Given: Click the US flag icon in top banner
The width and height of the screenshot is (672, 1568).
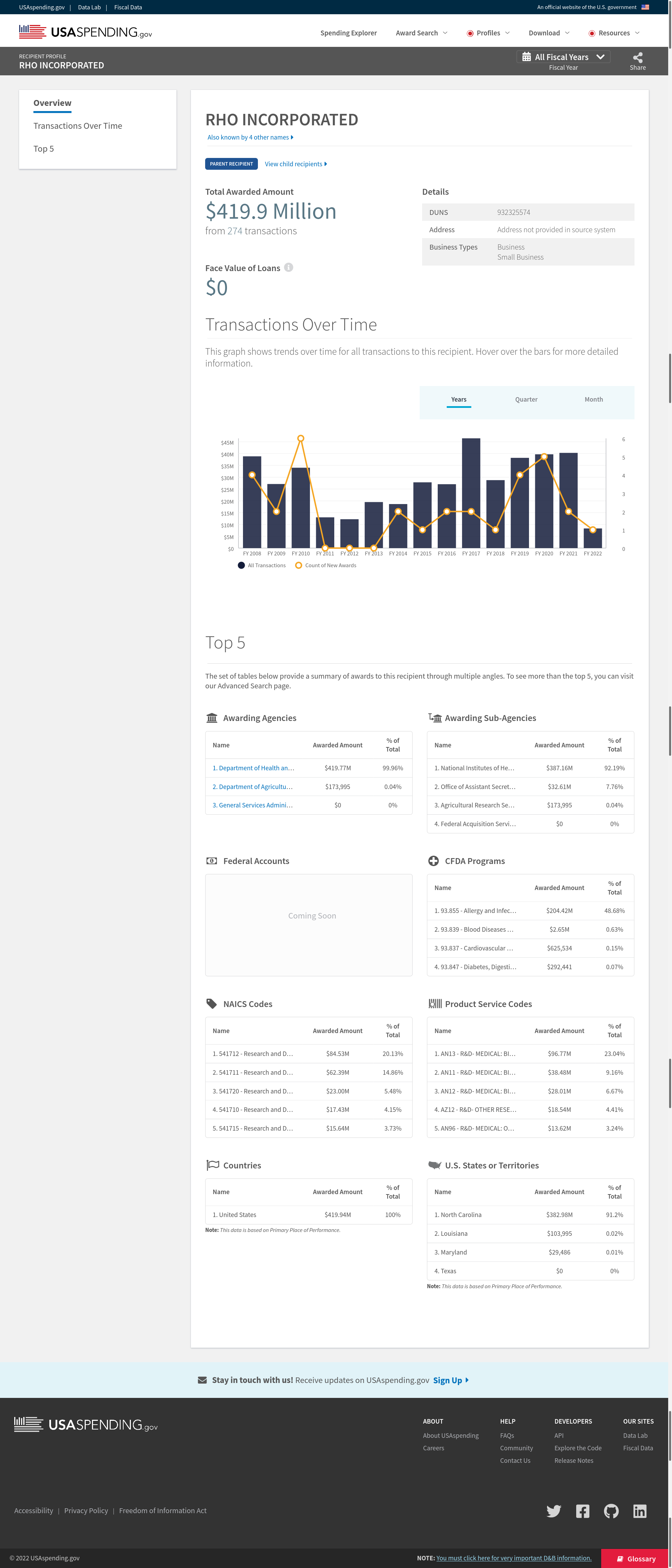Looking at the screenshot, I should [645, 7].
